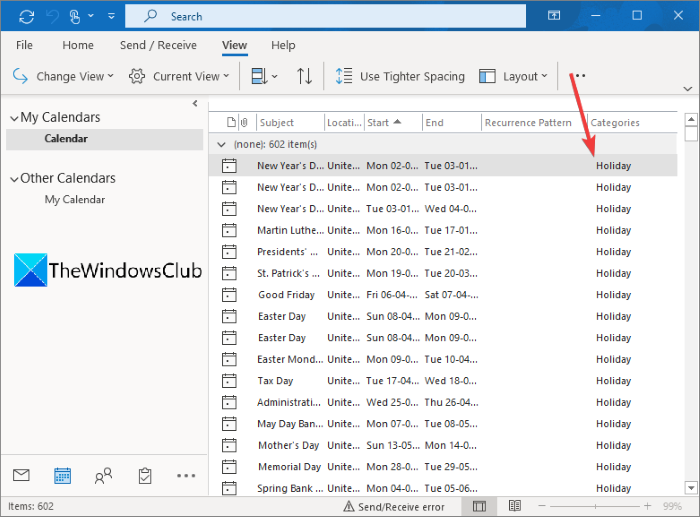Open the Change View dropdown

tap(64, 76)
